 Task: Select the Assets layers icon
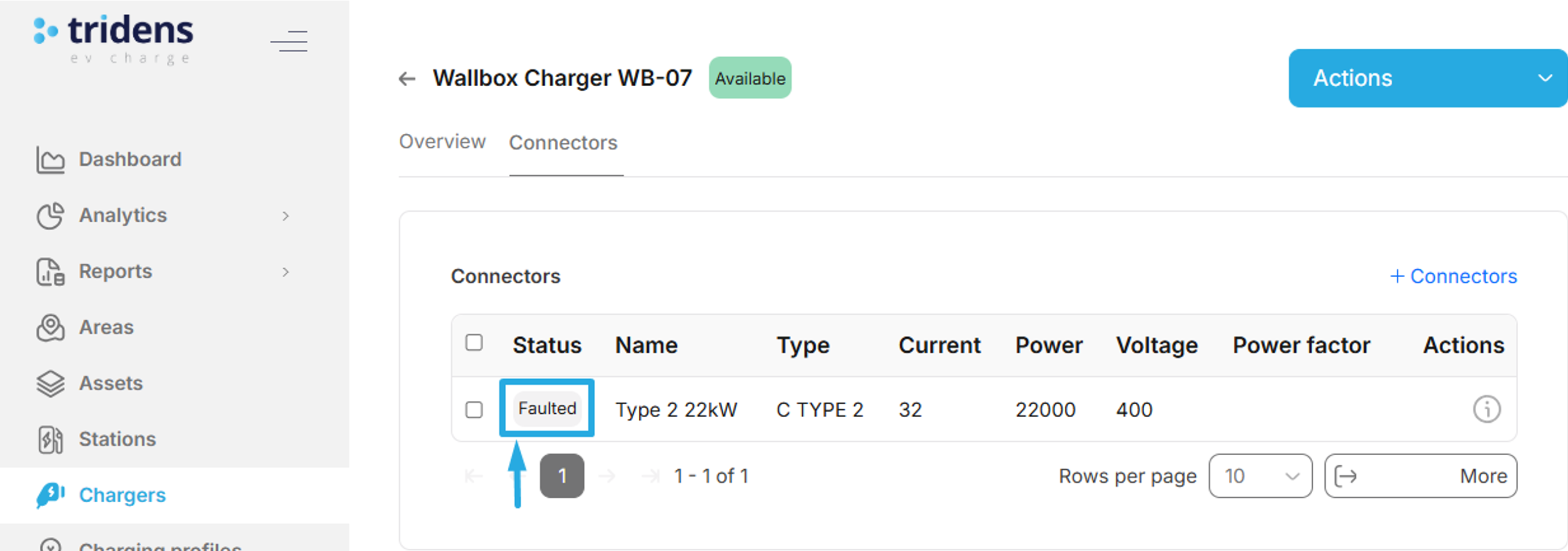pyautogui.click(x=51, y=383)
